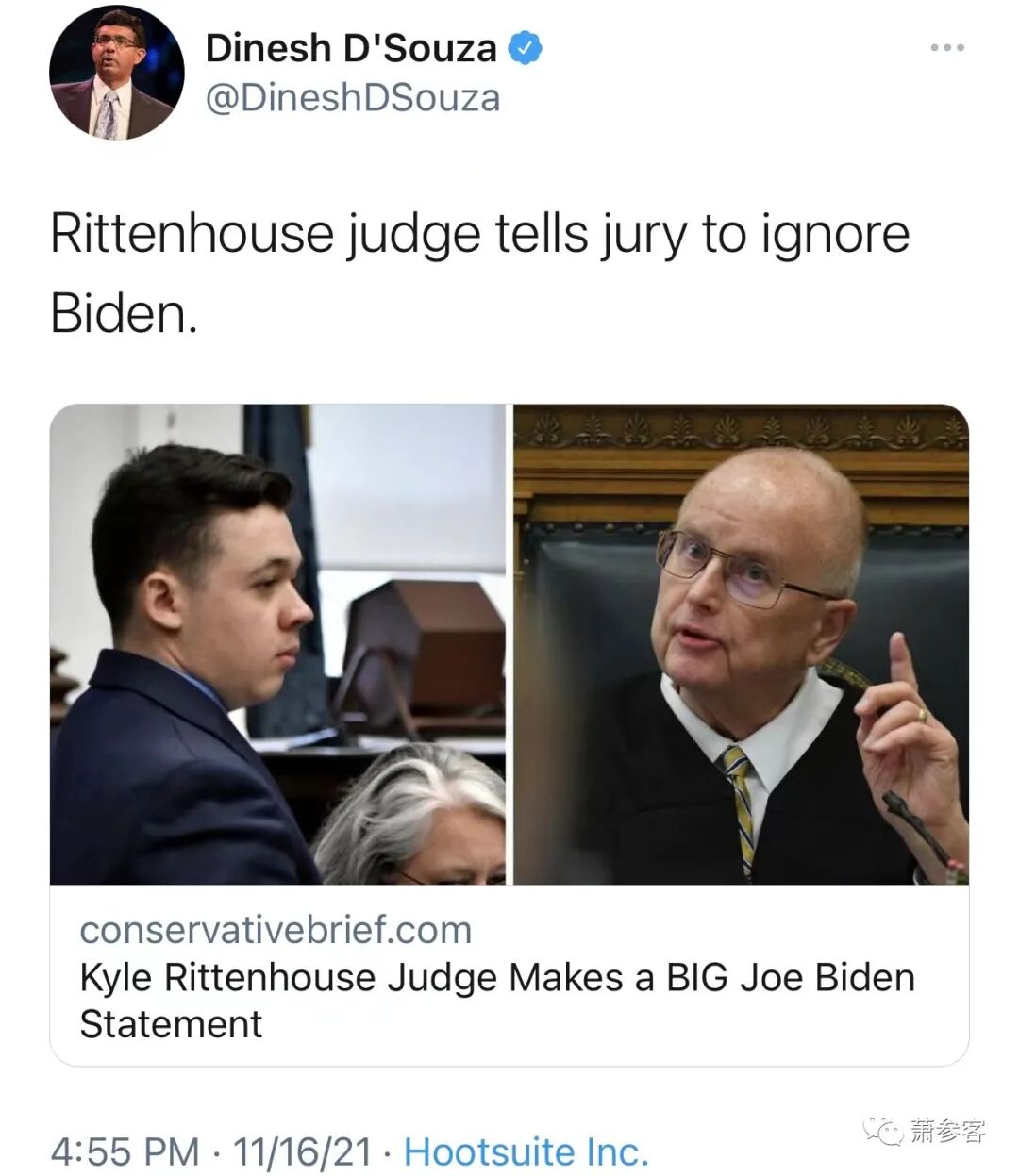
Task: Click the 11/16/21 tweet date
Action: (302, 1151)
